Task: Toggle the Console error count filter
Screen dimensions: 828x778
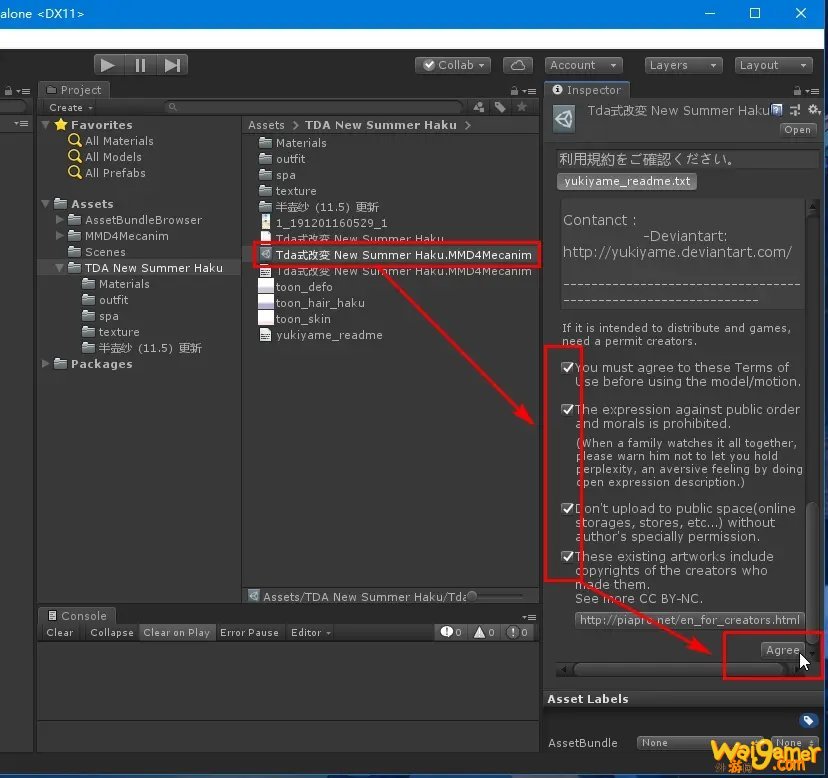Action: coord(517,632)
